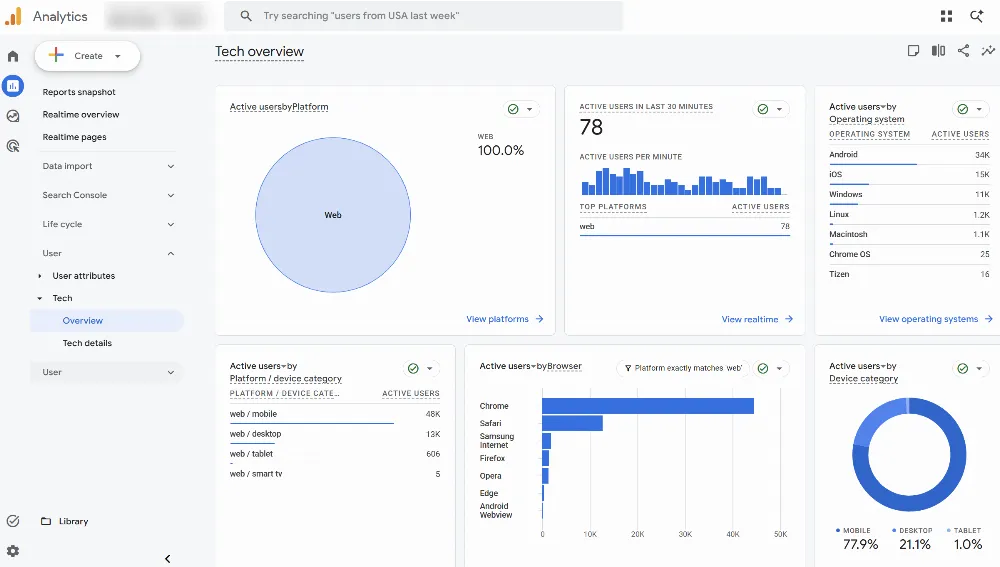Viewport: 1000px width, 567px height.
Task: Click the web / desktop row
Action: 335,434
